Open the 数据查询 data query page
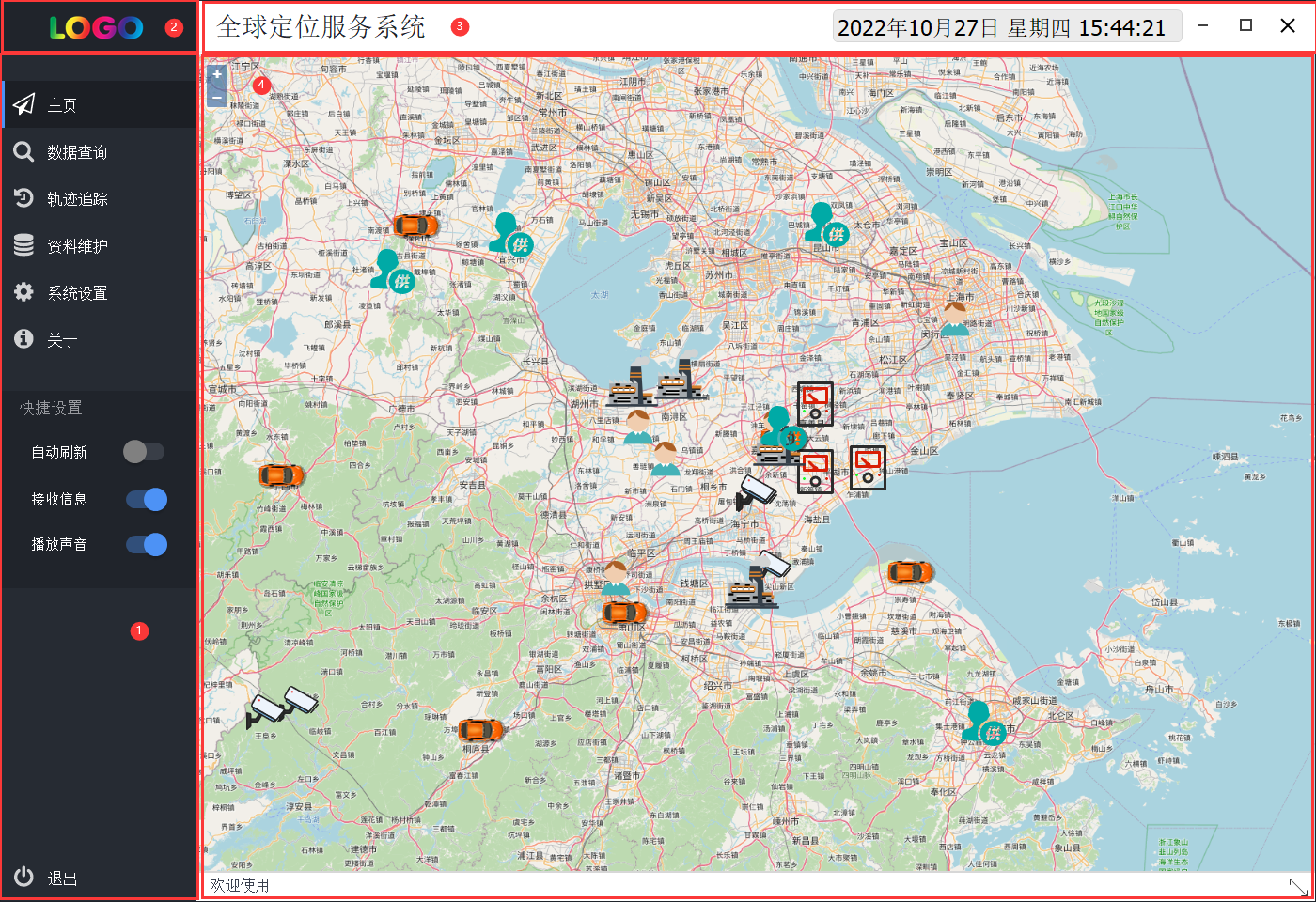 pos(99,151)
